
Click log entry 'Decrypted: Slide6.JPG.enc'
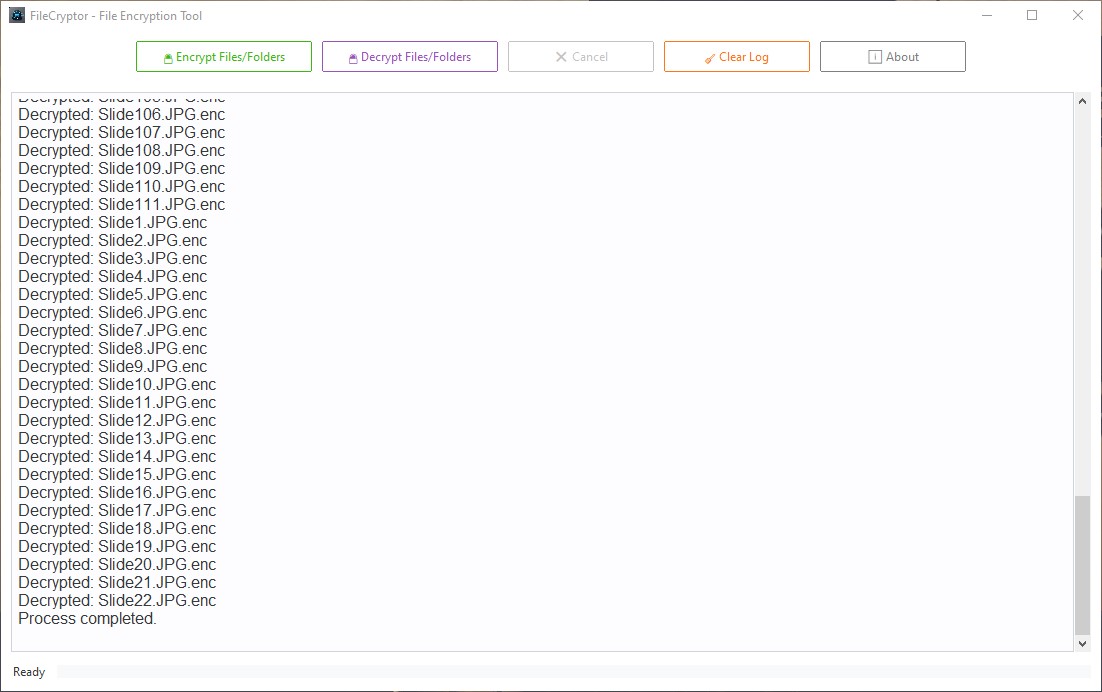pyautogui.click(x=112, y=313)
